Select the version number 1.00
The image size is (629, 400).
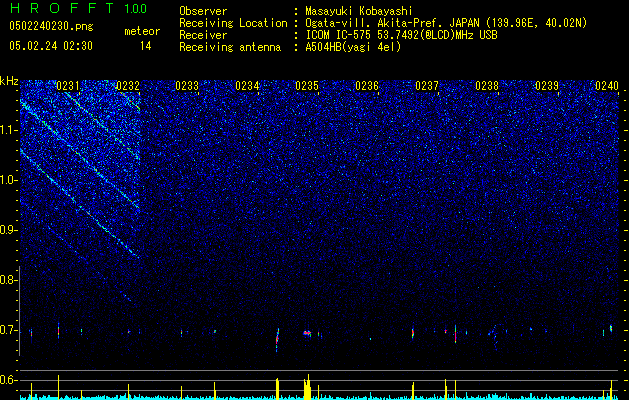135,9
